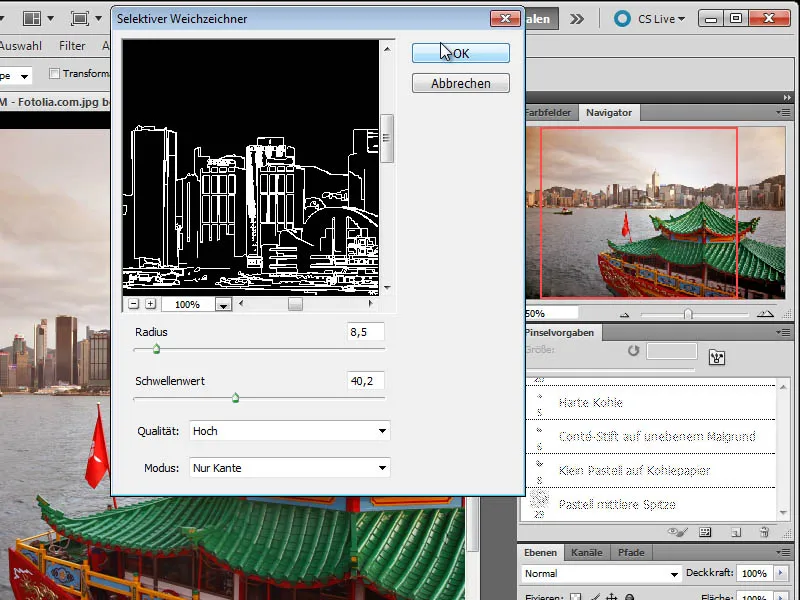Open the preview zoom percentage dropdown
The image size is (800, 600).
point(223,305)
